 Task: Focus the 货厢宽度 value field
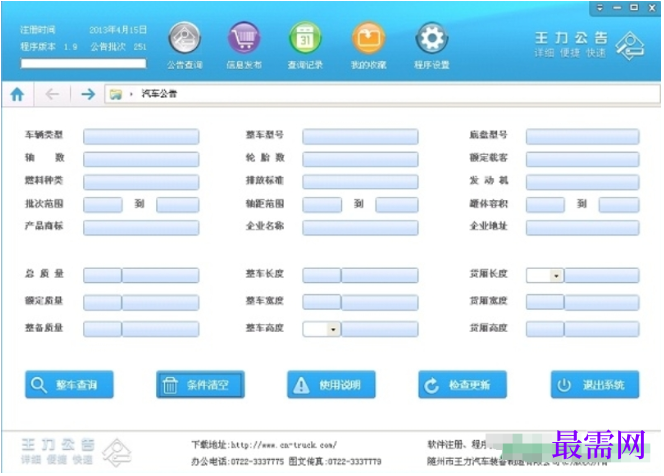602,302
